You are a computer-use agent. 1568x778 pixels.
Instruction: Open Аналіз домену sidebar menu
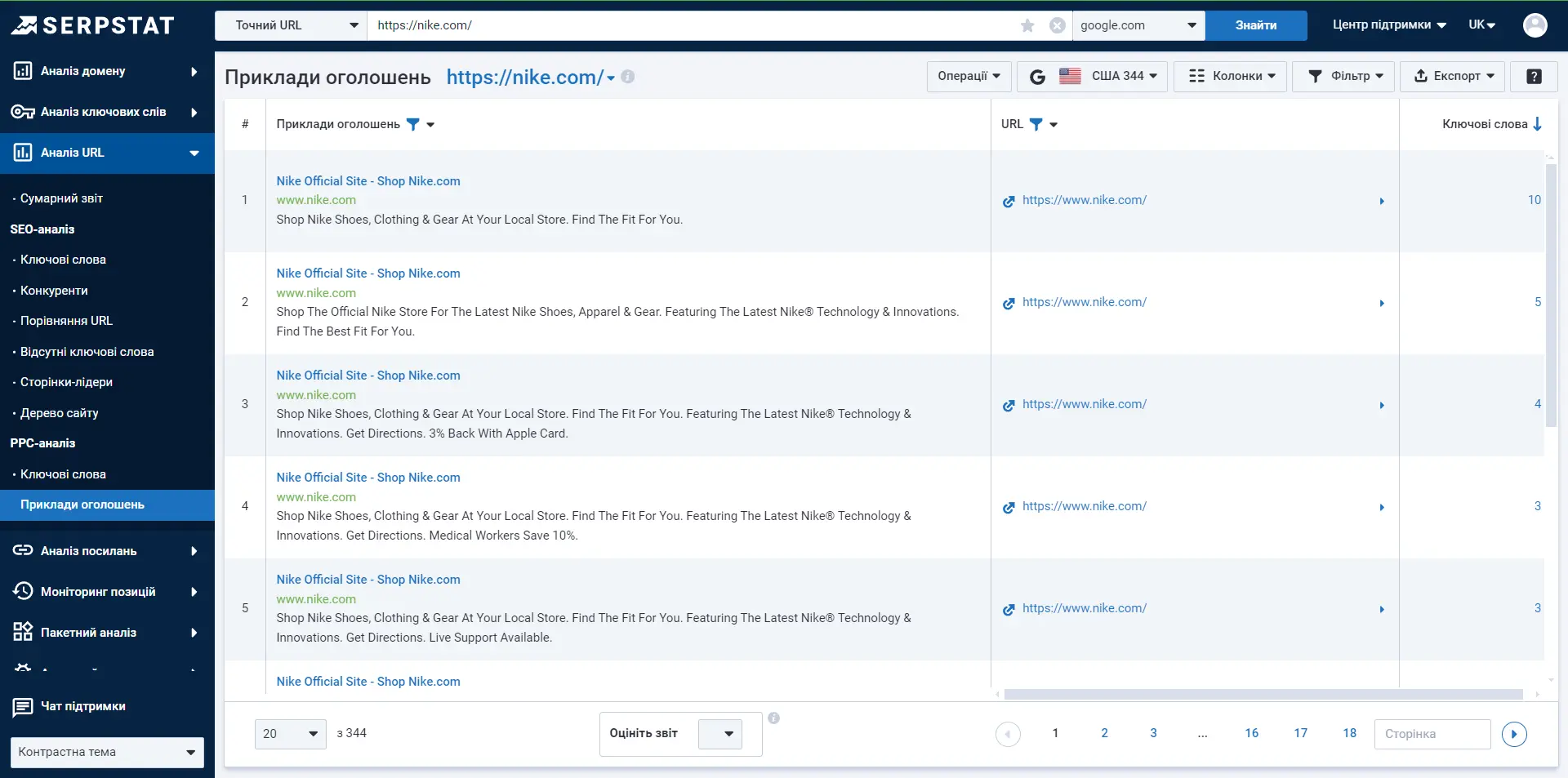107,71
